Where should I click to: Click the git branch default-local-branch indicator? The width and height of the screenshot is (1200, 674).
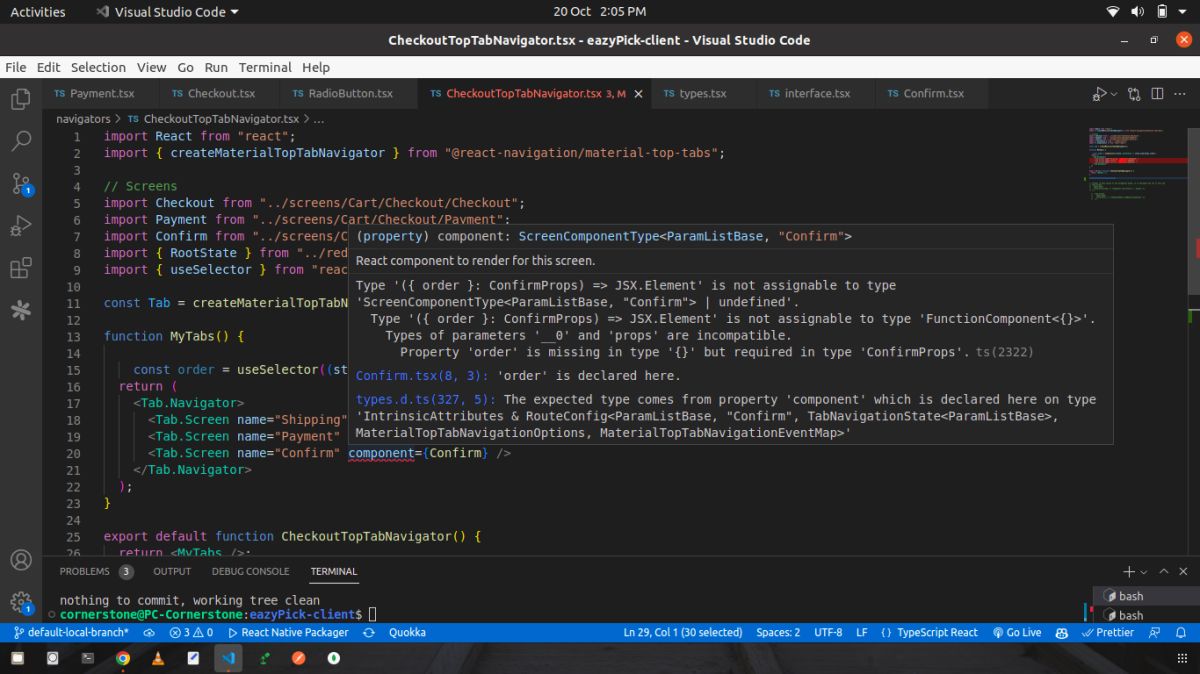(71, 632)
